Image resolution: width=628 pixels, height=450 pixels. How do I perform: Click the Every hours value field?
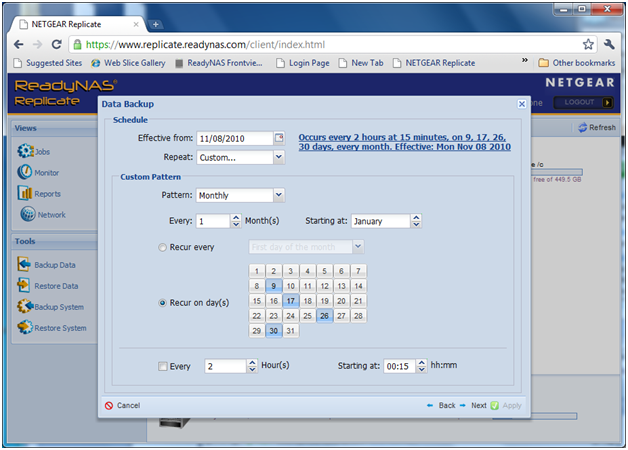225,366
